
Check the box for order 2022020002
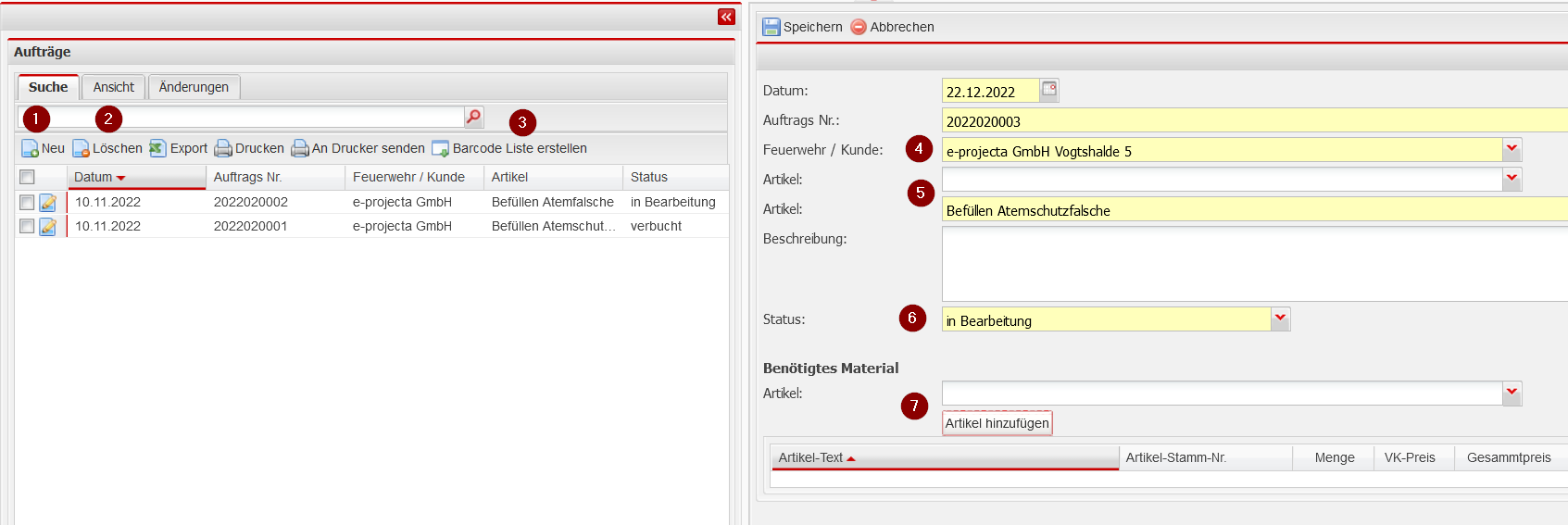click(x=27, y=202)
